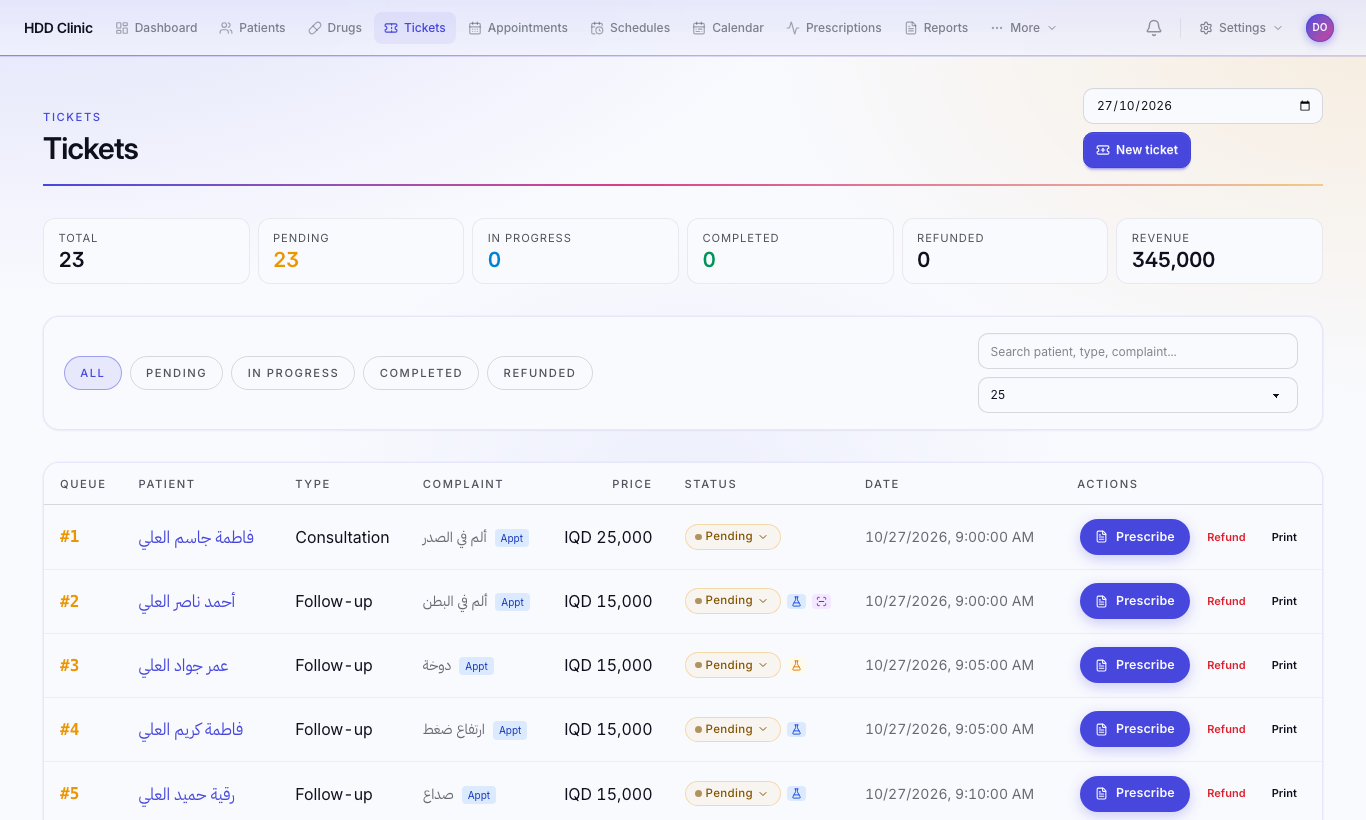The image size is (1366, 820).
Task: Print ticket #1
Action: tap(1284, 537)
